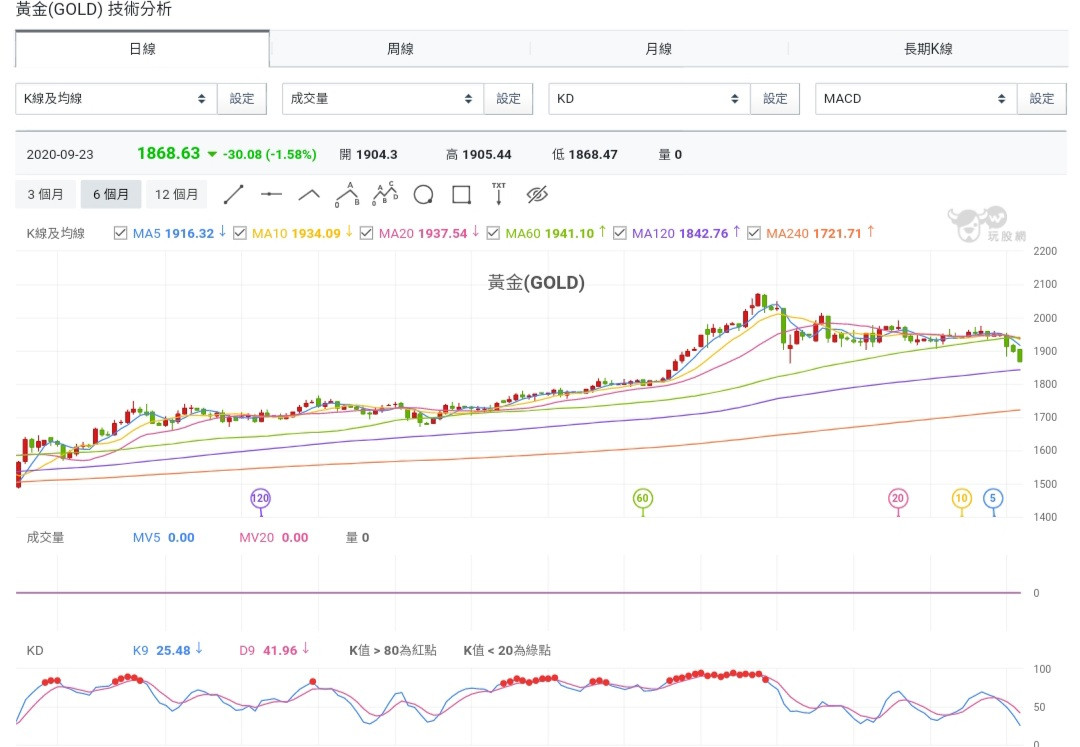
Task: Switch to the 月線 tab
Action: pyautogui.click(x=658, y=48)
